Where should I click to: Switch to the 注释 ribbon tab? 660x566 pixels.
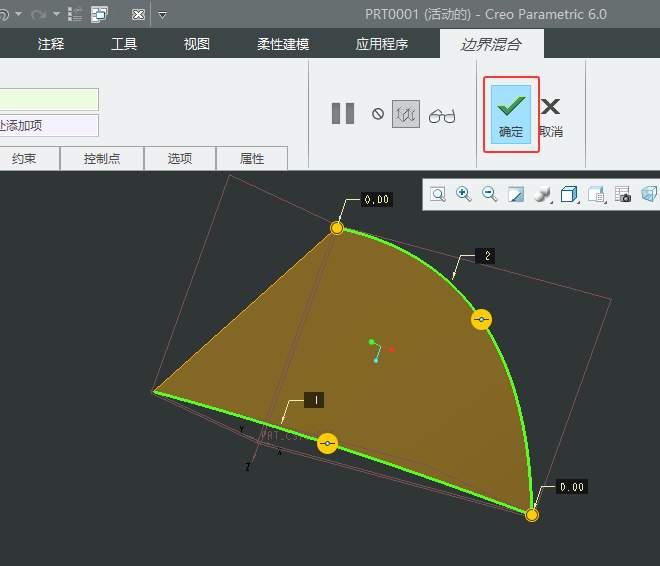[51, 44]
